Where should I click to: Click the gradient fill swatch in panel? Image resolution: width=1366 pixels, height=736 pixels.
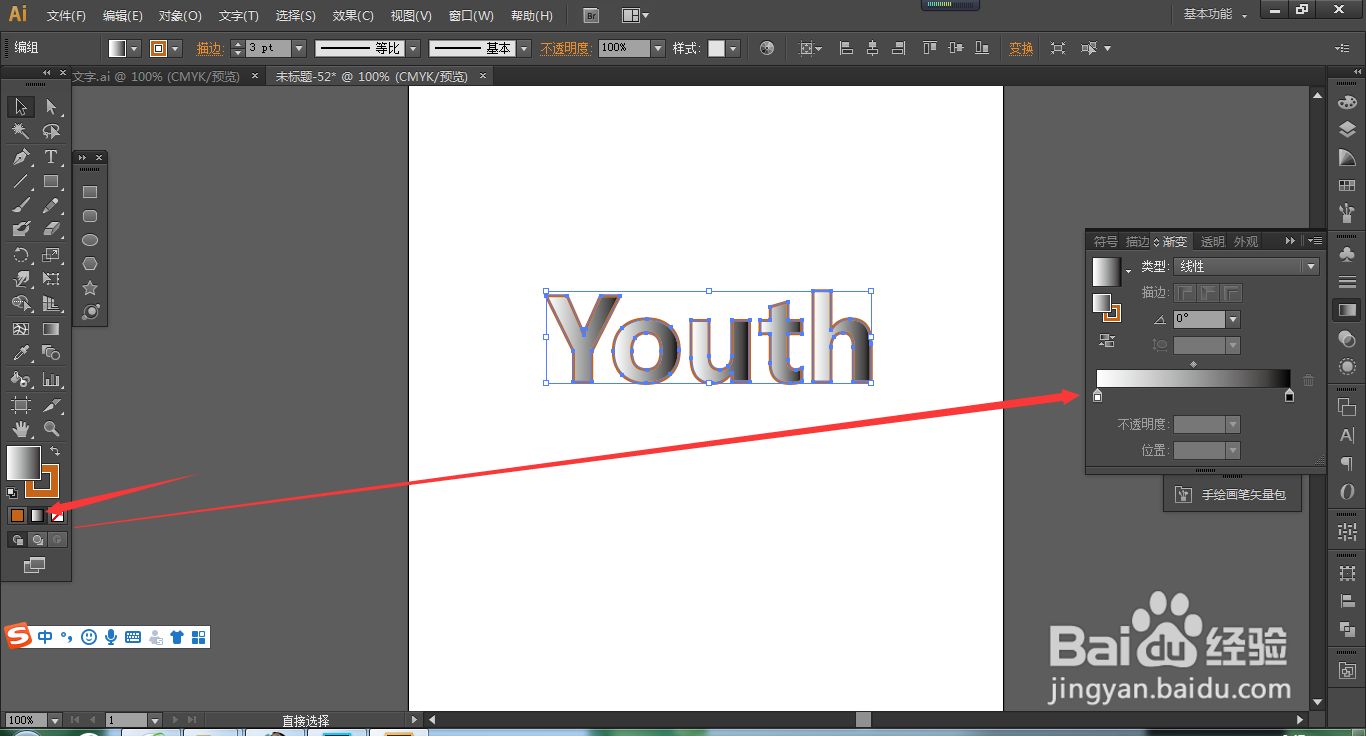point(1107,272)
